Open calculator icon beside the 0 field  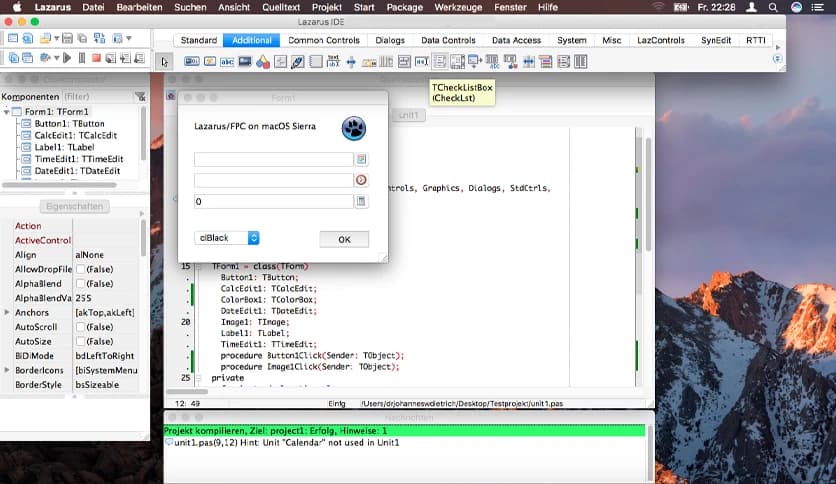362,201
